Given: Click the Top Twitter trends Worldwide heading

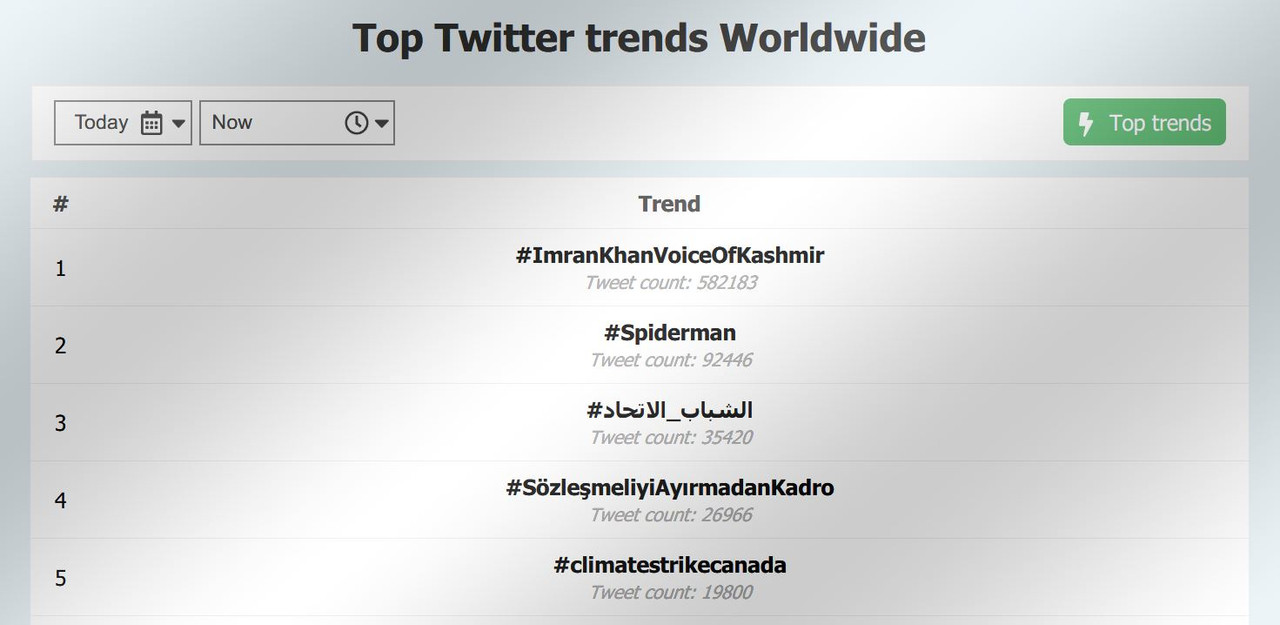Looking at the screenshot, I should point(639,38).
